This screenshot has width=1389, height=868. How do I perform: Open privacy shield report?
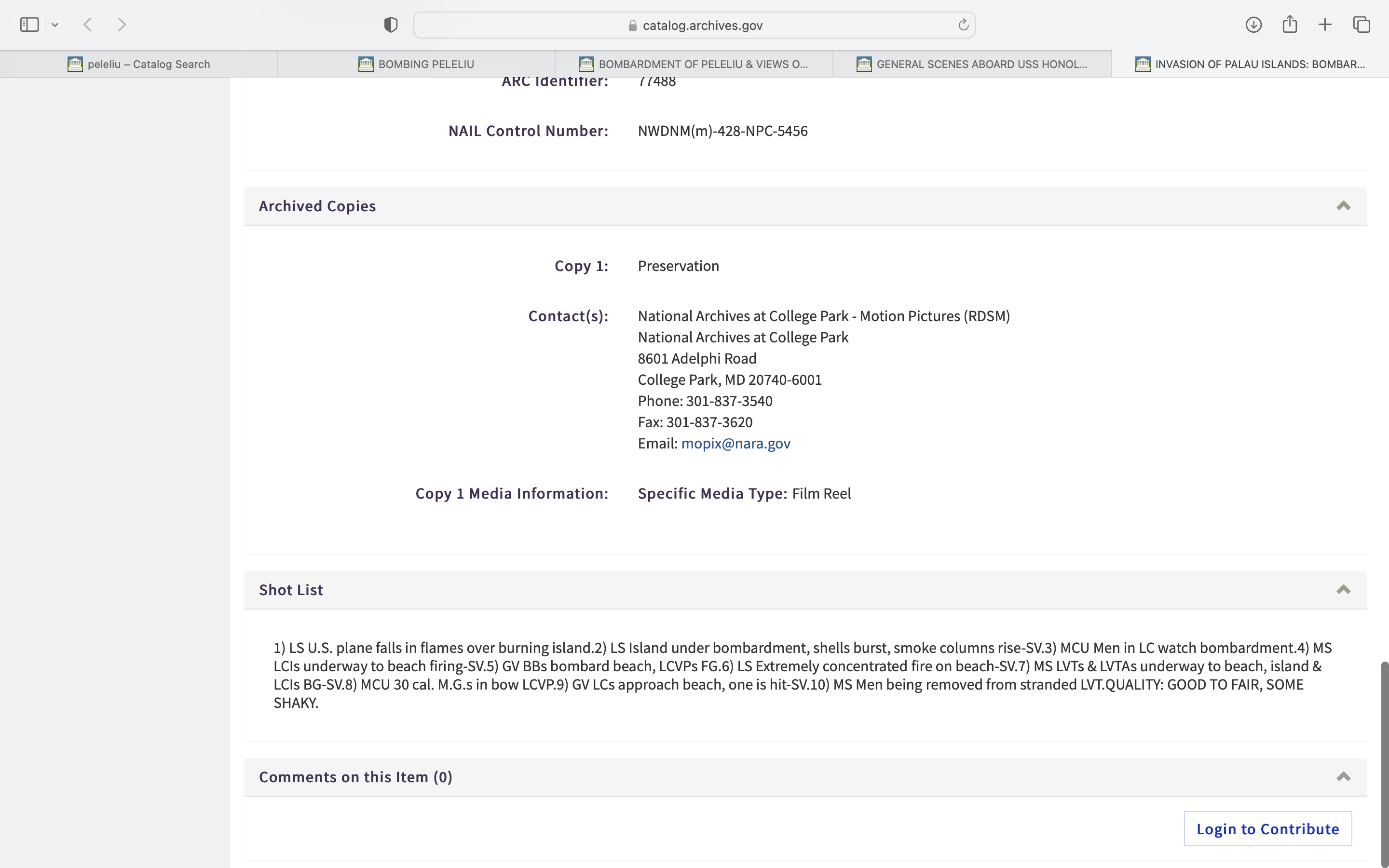[x=391, y=25]
